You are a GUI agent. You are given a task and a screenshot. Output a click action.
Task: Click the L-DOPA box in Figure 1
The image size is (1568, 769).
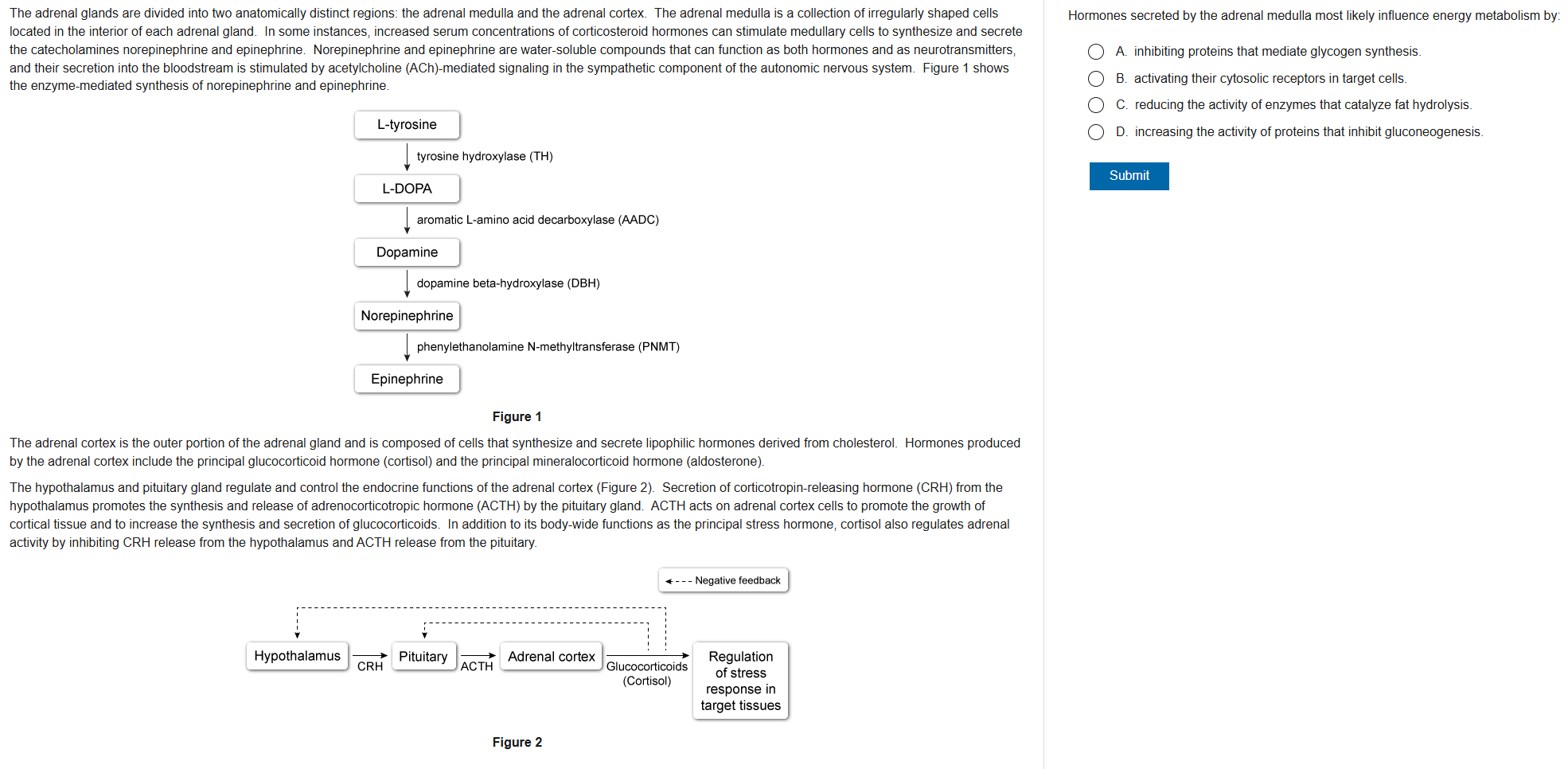click(x=407, y=189)
